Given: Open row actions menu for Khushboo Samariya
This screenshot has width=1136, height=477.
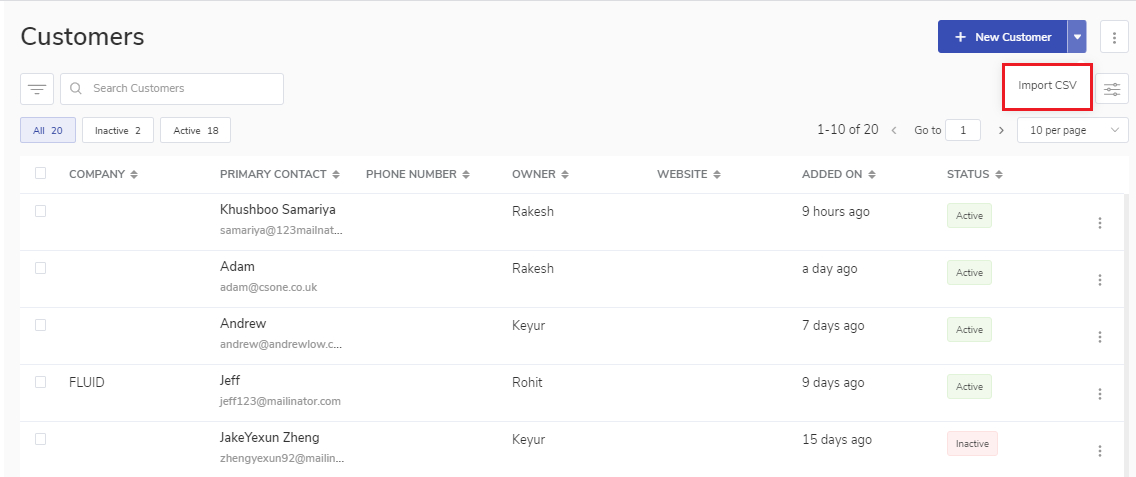Looking at the screenshot, I should (1100, 223).
